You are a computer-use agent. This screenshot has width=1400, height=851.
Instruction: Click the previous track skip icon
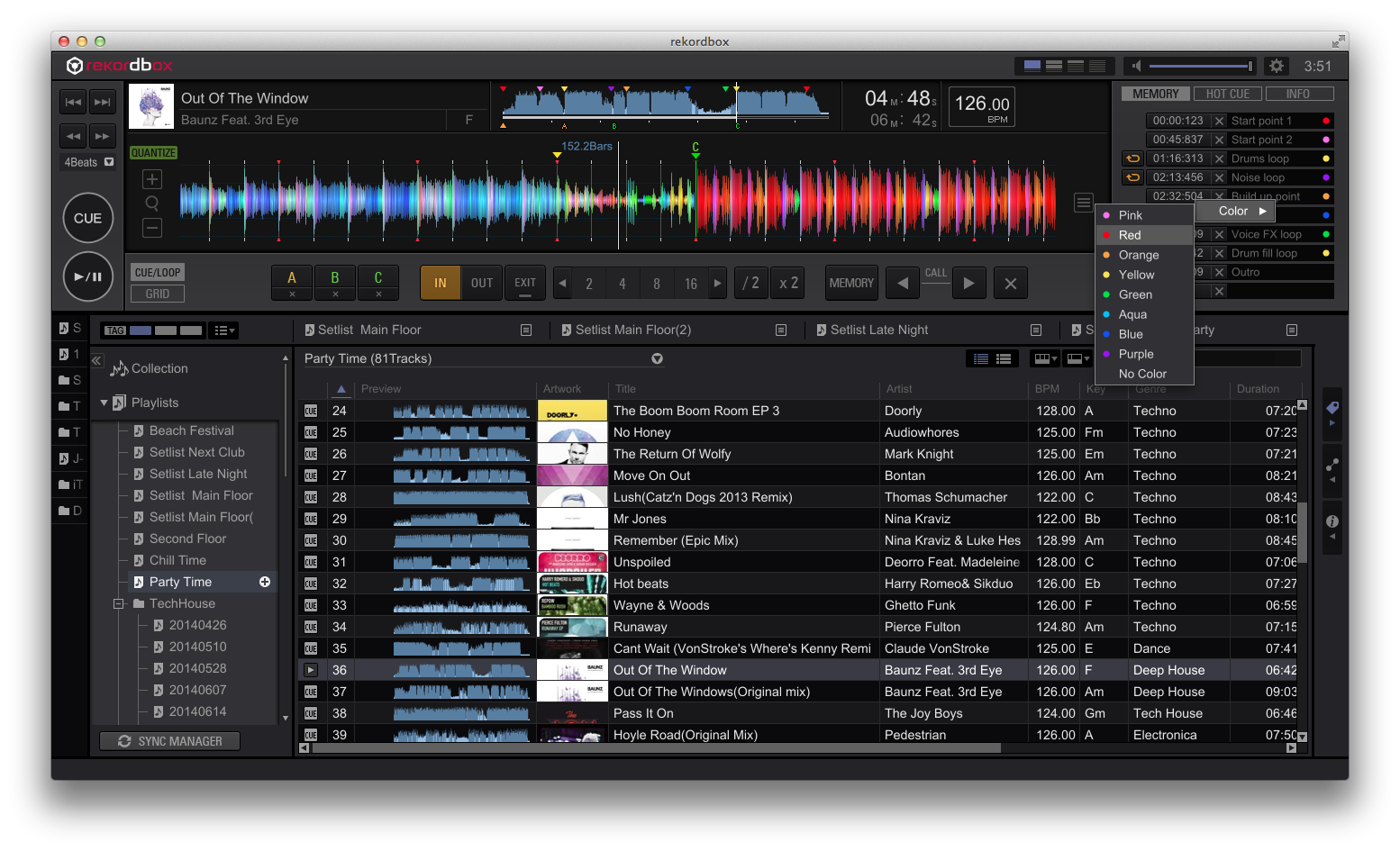(74, 102)
